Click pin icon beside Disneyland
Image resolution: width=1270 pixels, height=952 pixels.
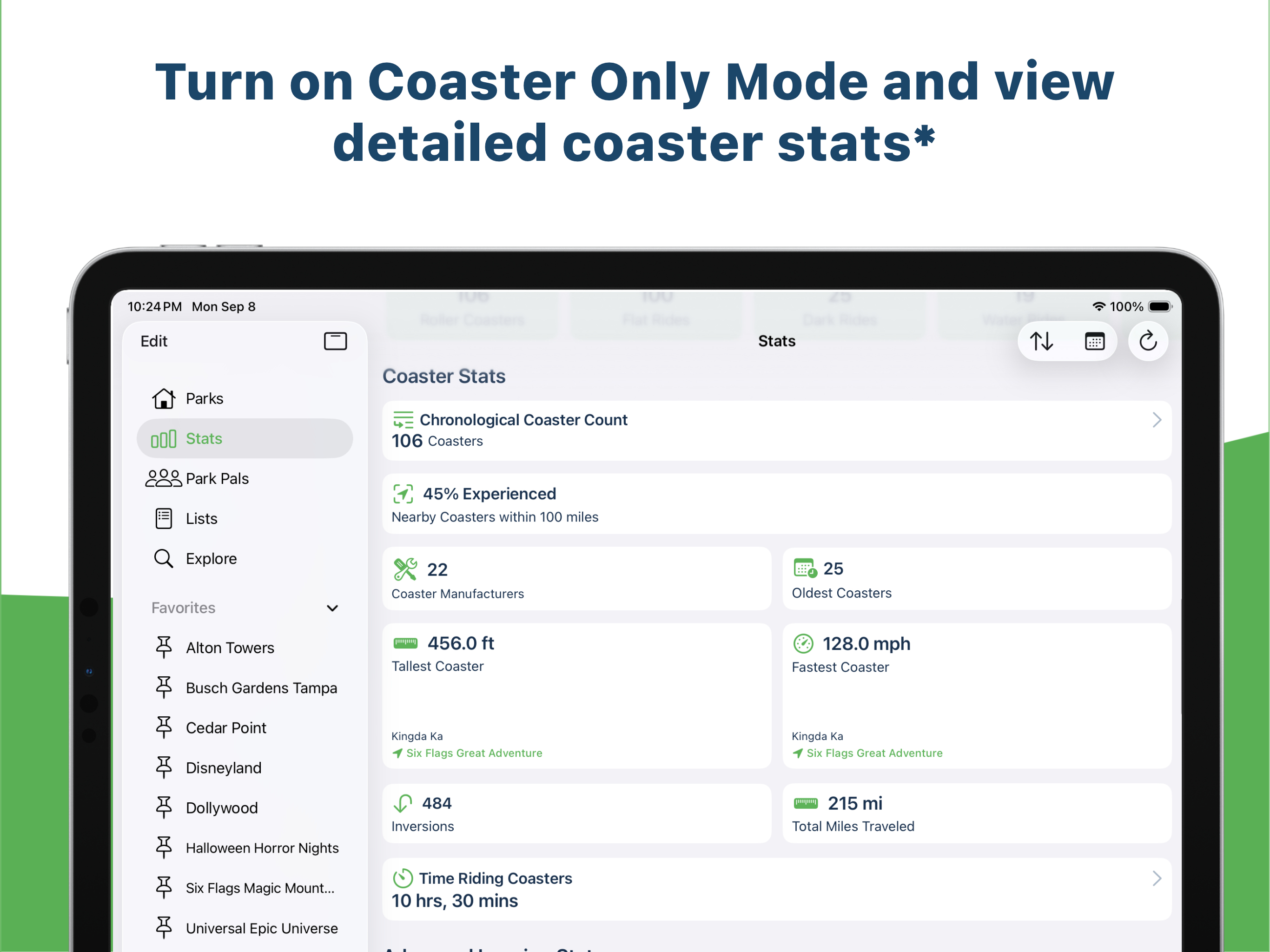(164, 767)
